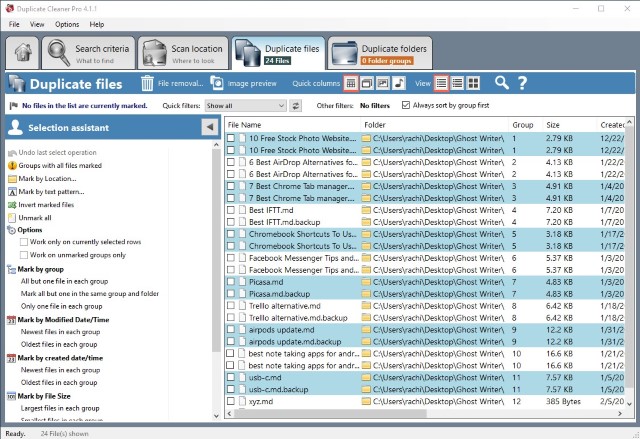This screenshot has height=439, width=640.
Task: Collapse Selection assistant with arrow button
Action: pos(210,127)
